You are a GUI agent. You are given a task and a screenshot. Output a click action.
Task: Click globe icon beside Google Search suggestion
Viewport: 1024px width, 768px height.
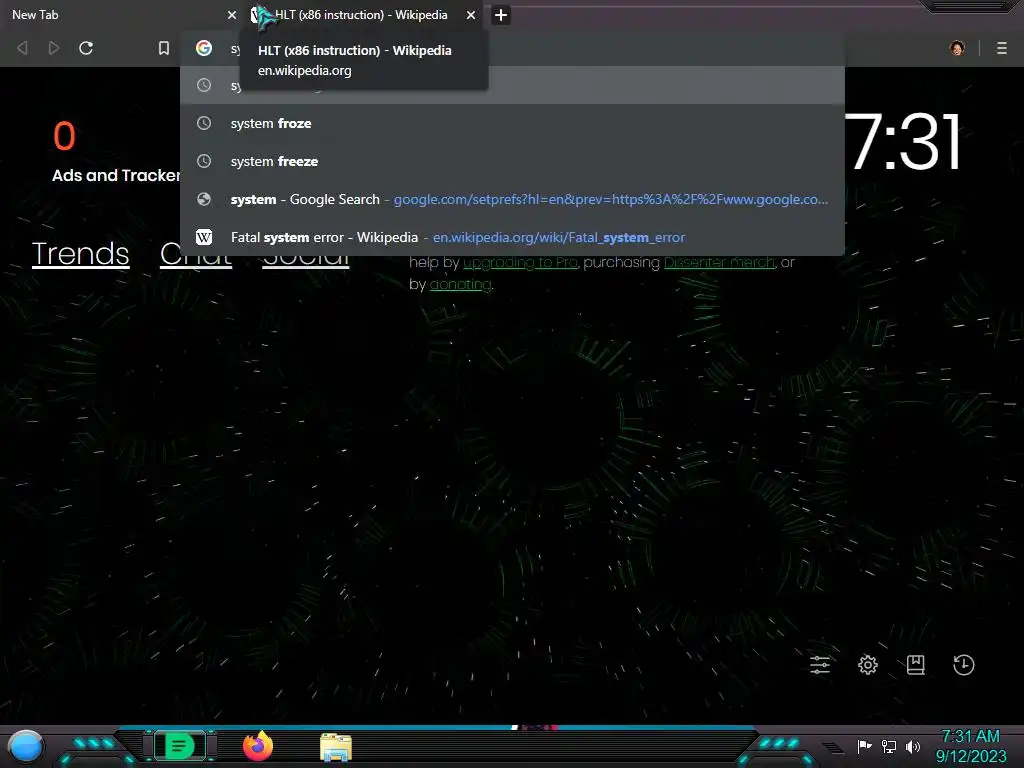[x=204, y=199]
